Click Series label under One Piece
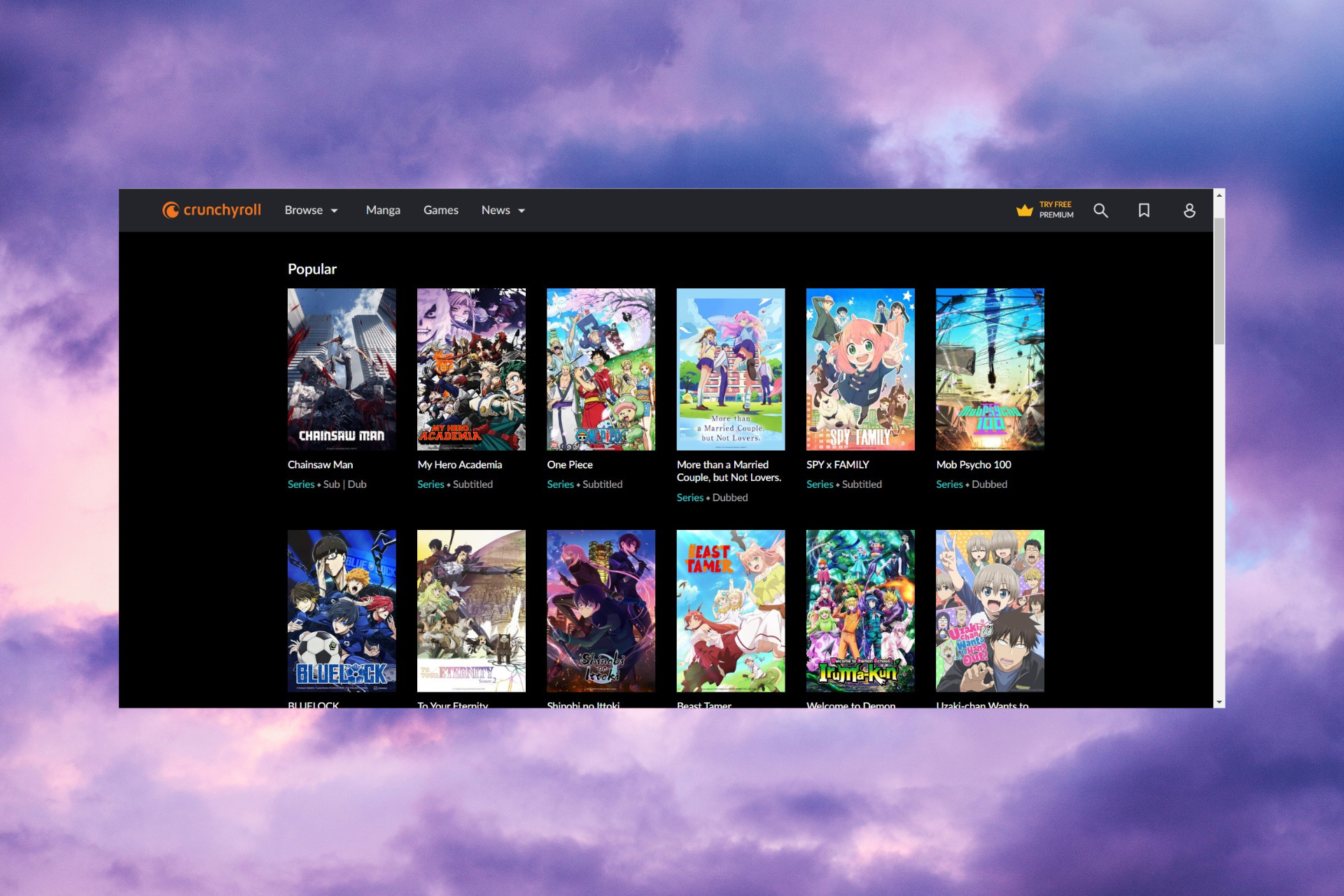 [560, 484]
